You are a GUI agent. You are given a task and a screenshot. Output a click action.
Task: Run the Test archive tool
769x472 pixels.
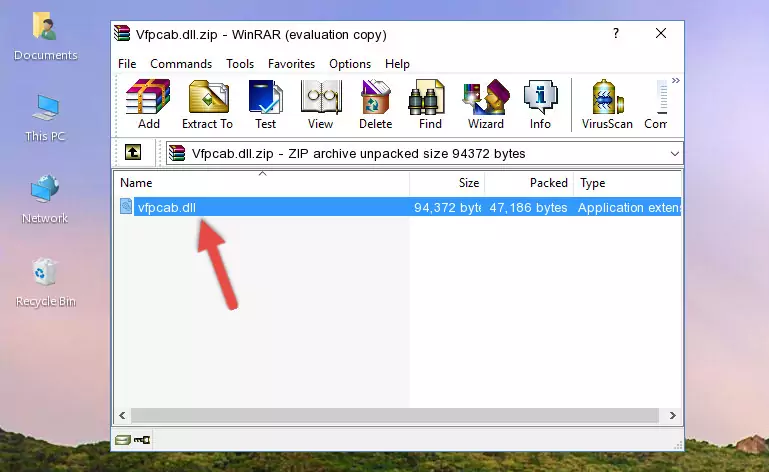coord(265,104)
